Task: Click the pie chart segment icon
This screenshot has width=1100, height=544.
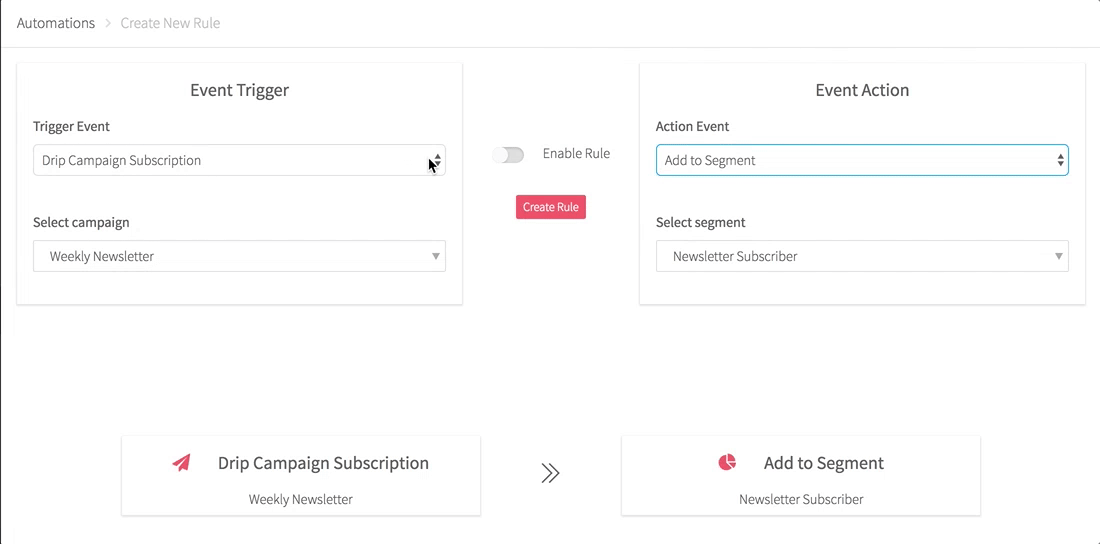Action: pyautogui.click(x=727, y=462)
